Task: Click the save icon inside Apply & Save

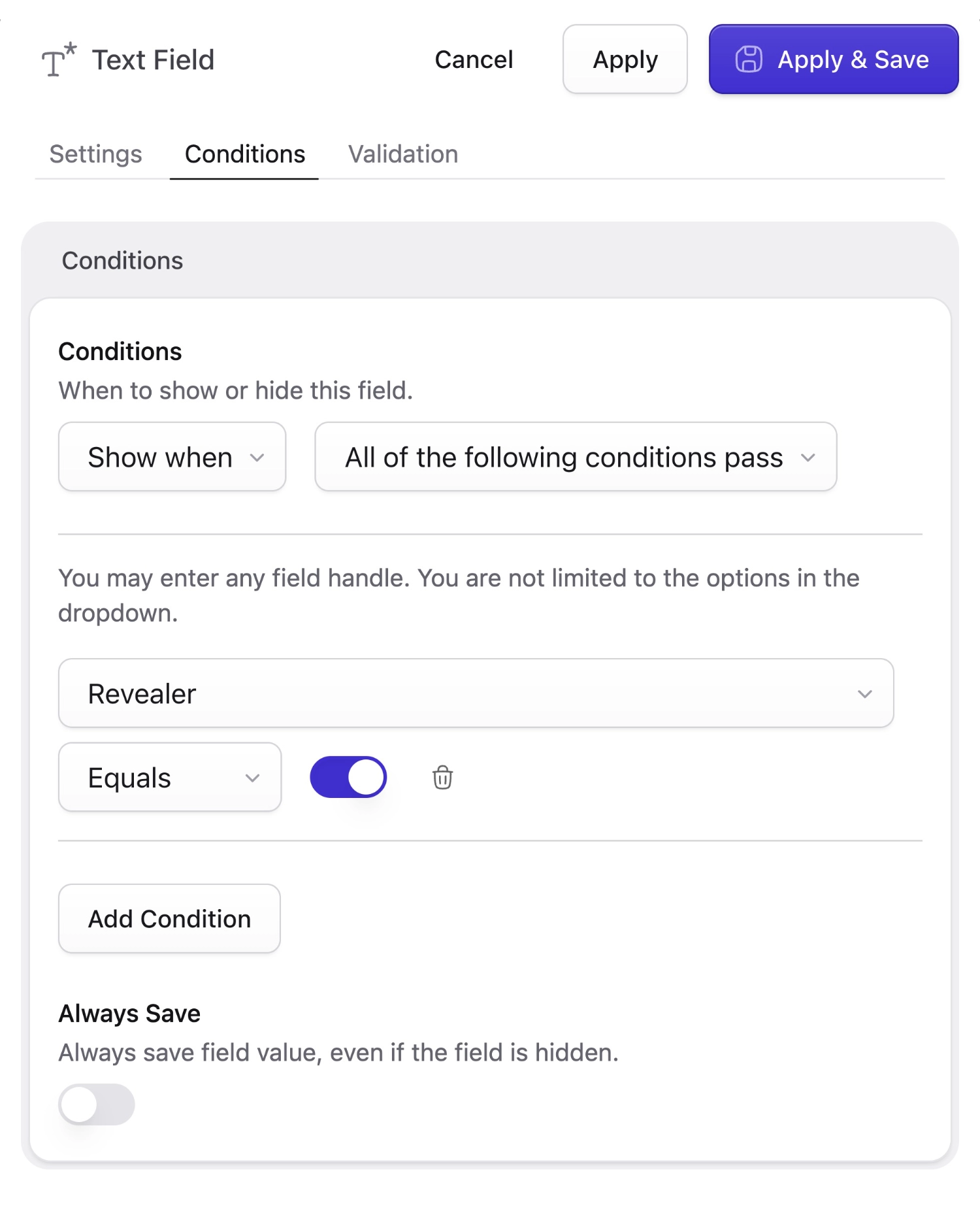Action: click(749, 59)
